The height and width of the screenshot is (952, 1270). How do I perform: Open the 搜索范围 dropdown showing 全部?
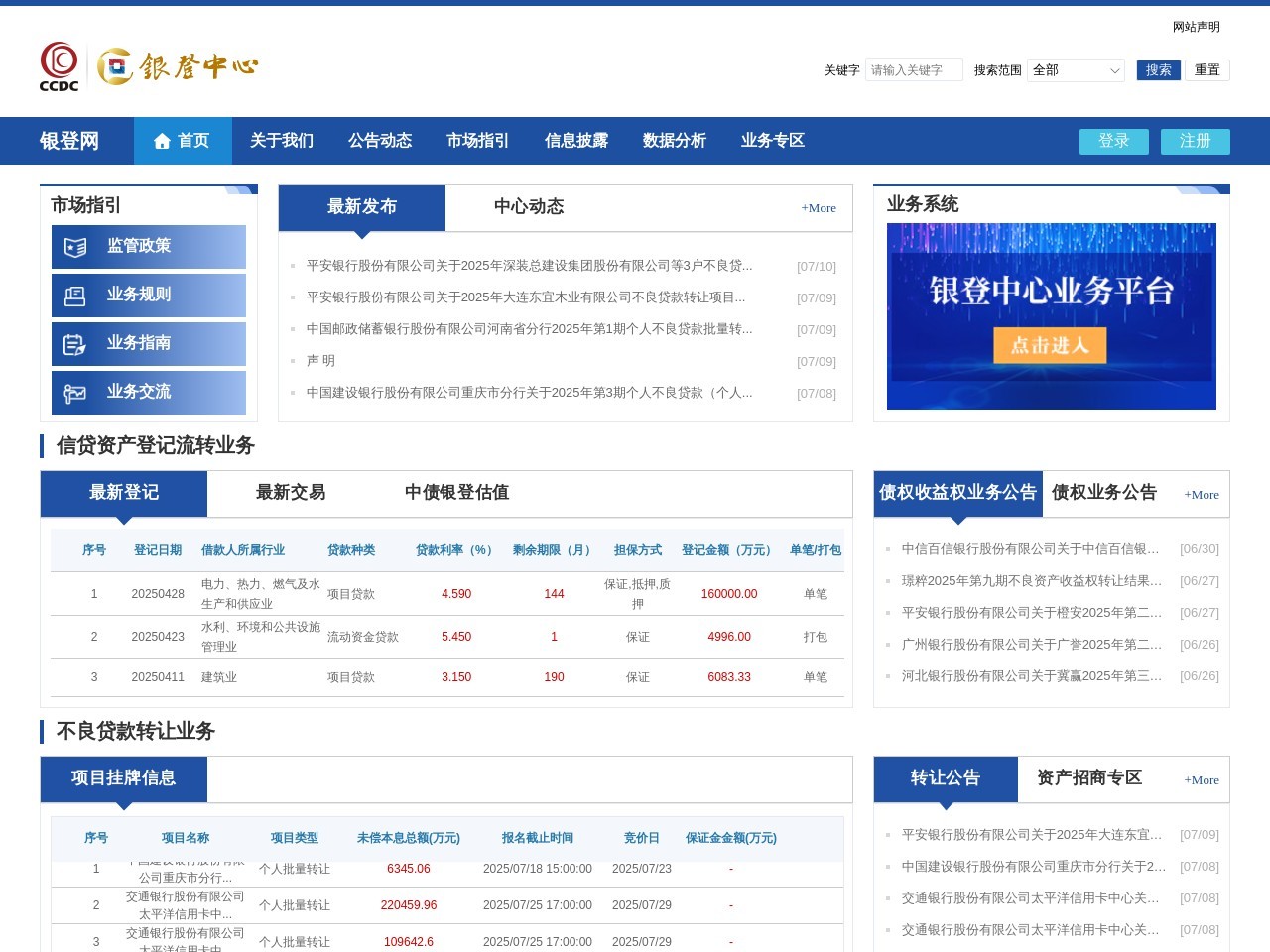1076,70
